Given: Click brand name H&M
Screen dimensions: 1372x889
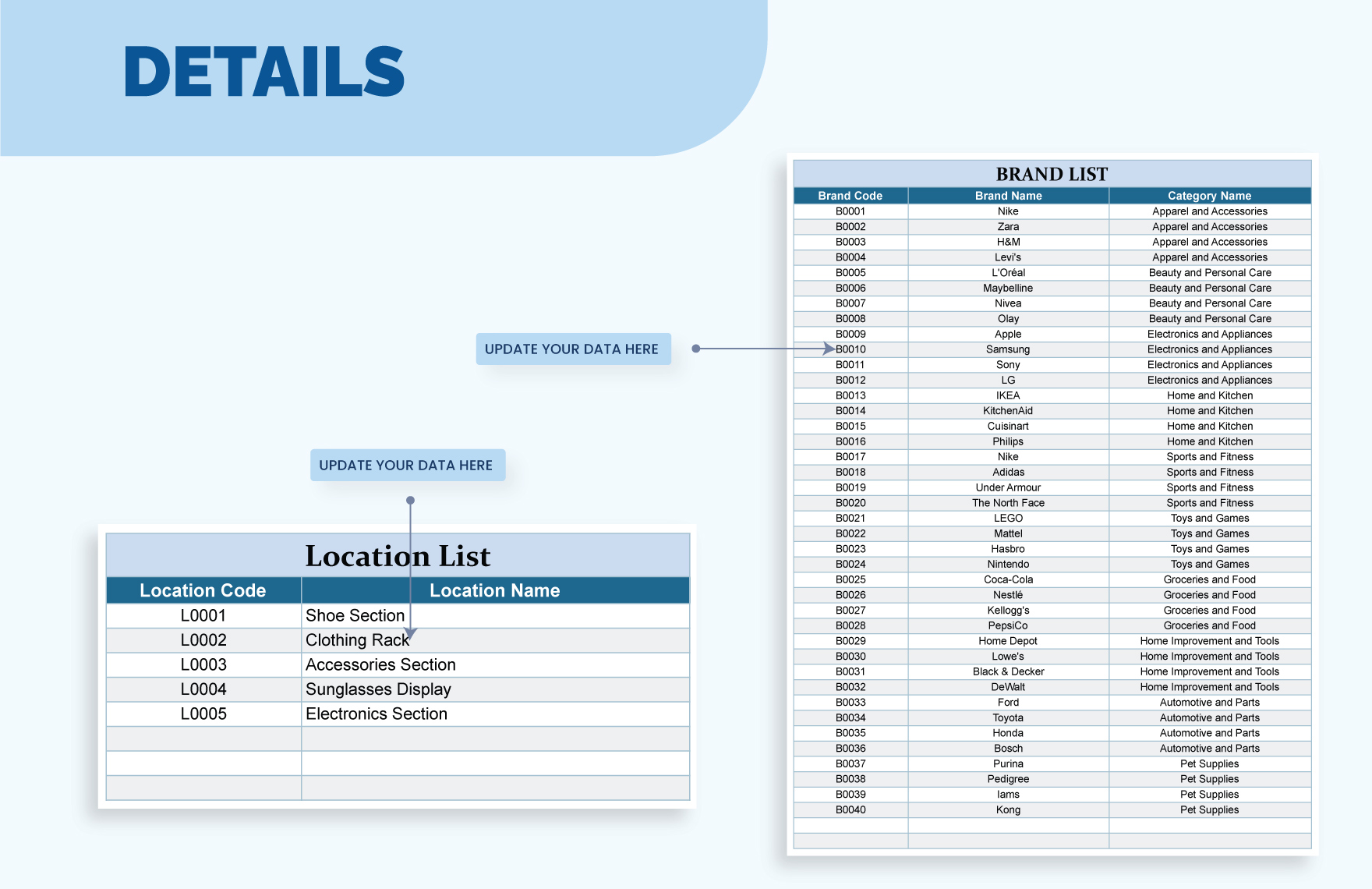Looking at the screenshot, I should tap(1008, 242).
